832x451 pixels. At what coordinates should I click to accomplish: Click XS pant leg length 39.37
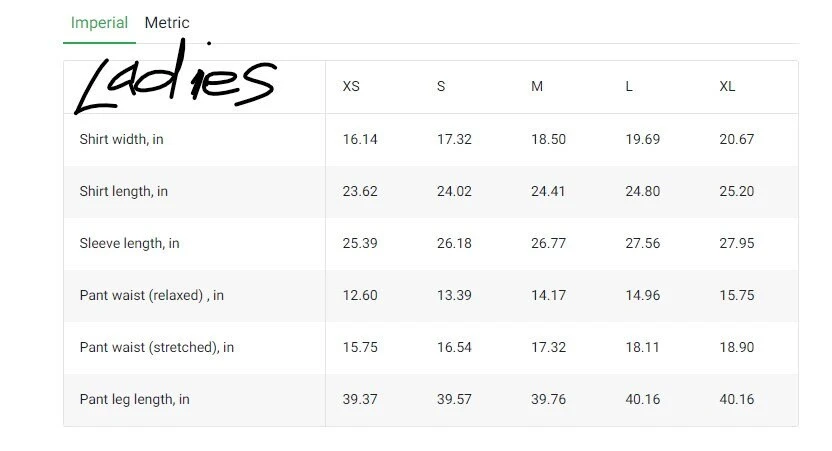point(360,400)
